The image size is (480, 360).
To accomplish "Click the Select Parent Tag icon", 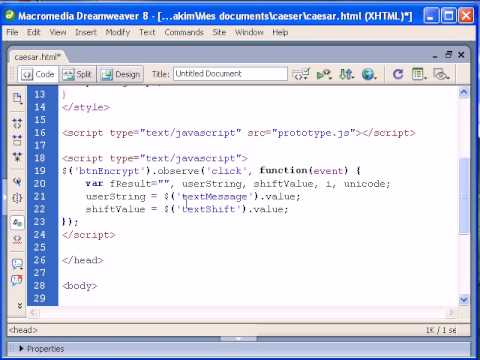I will pos(17,182).
